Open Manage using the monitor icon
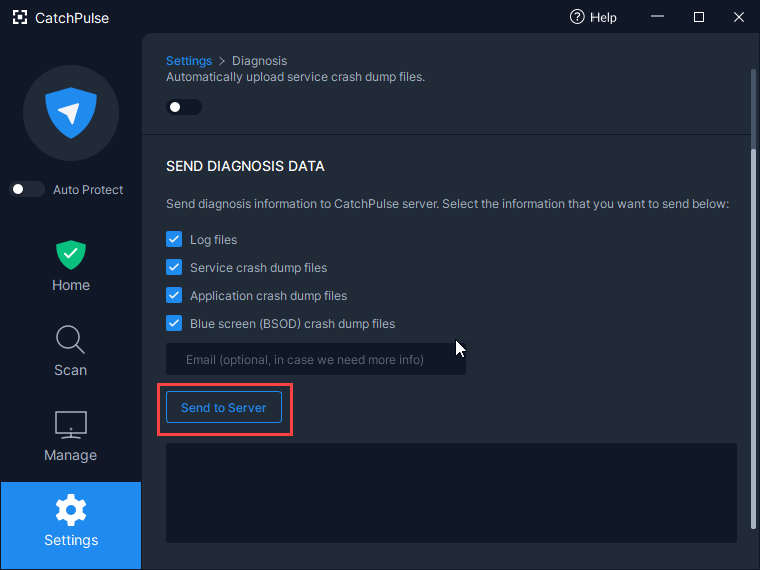 pyautogui.click(x=71, y=425)
